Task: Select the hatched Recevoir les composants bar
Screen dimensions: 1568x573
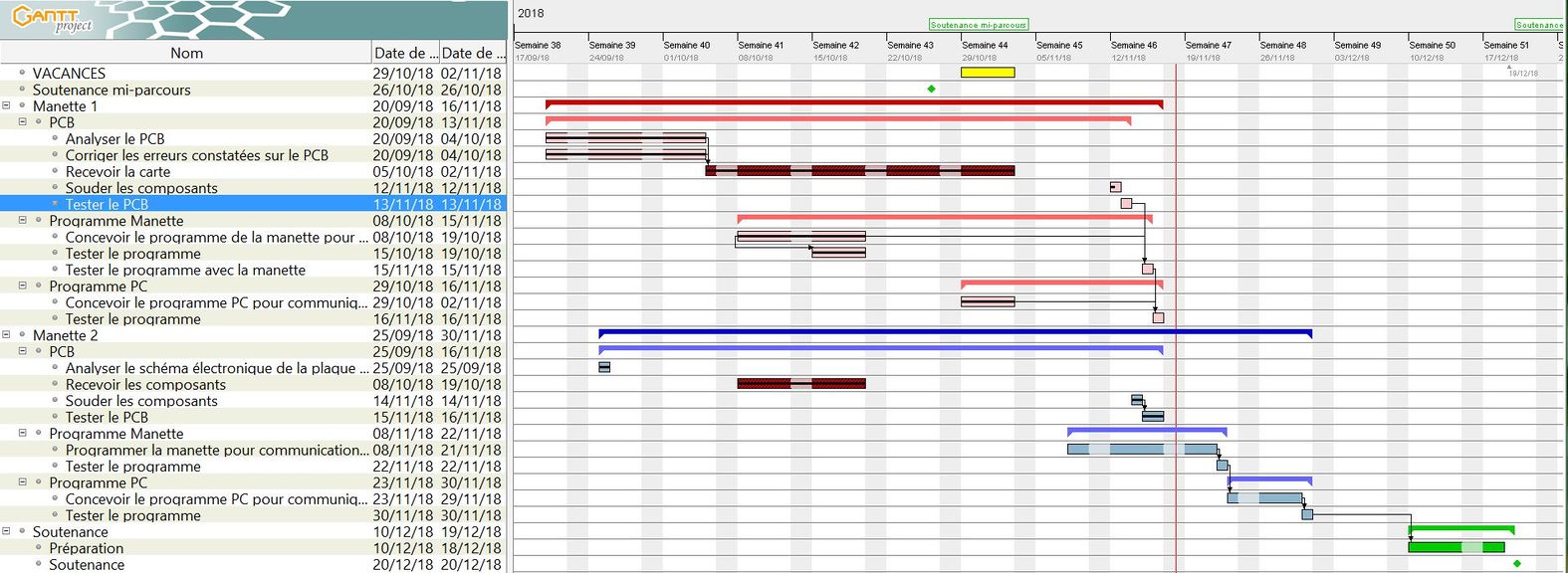Action: click(x=800, y=384)
